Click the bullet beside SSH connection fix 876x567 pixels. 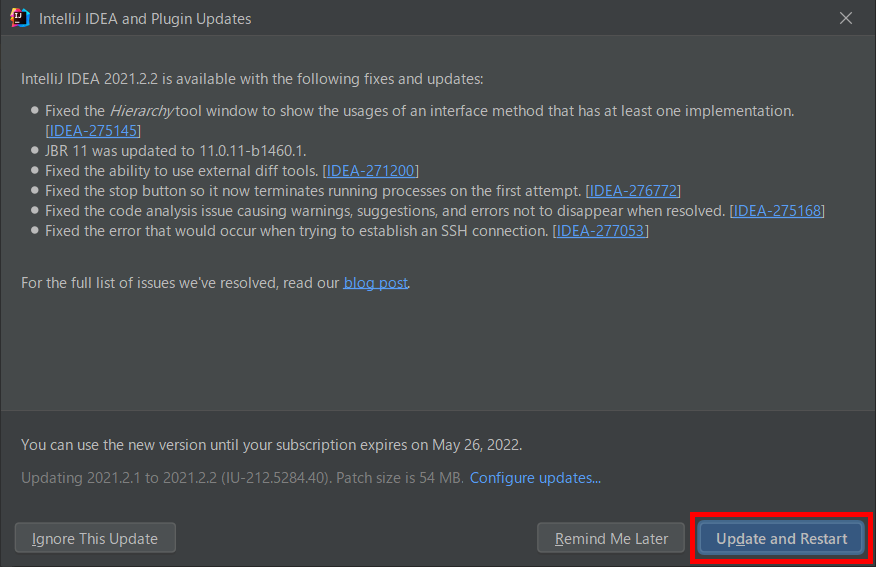click(x=35, y=230)
